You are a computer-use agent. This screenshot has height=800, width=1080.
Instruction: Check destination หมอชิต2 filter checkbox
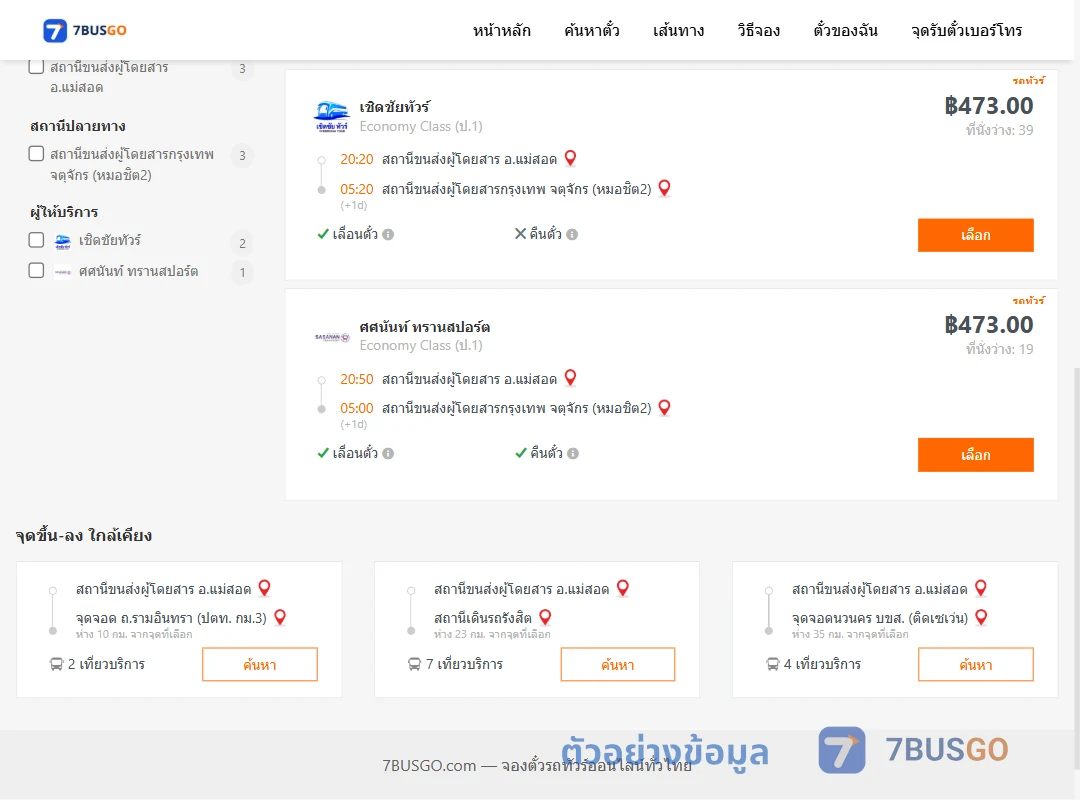37,154
